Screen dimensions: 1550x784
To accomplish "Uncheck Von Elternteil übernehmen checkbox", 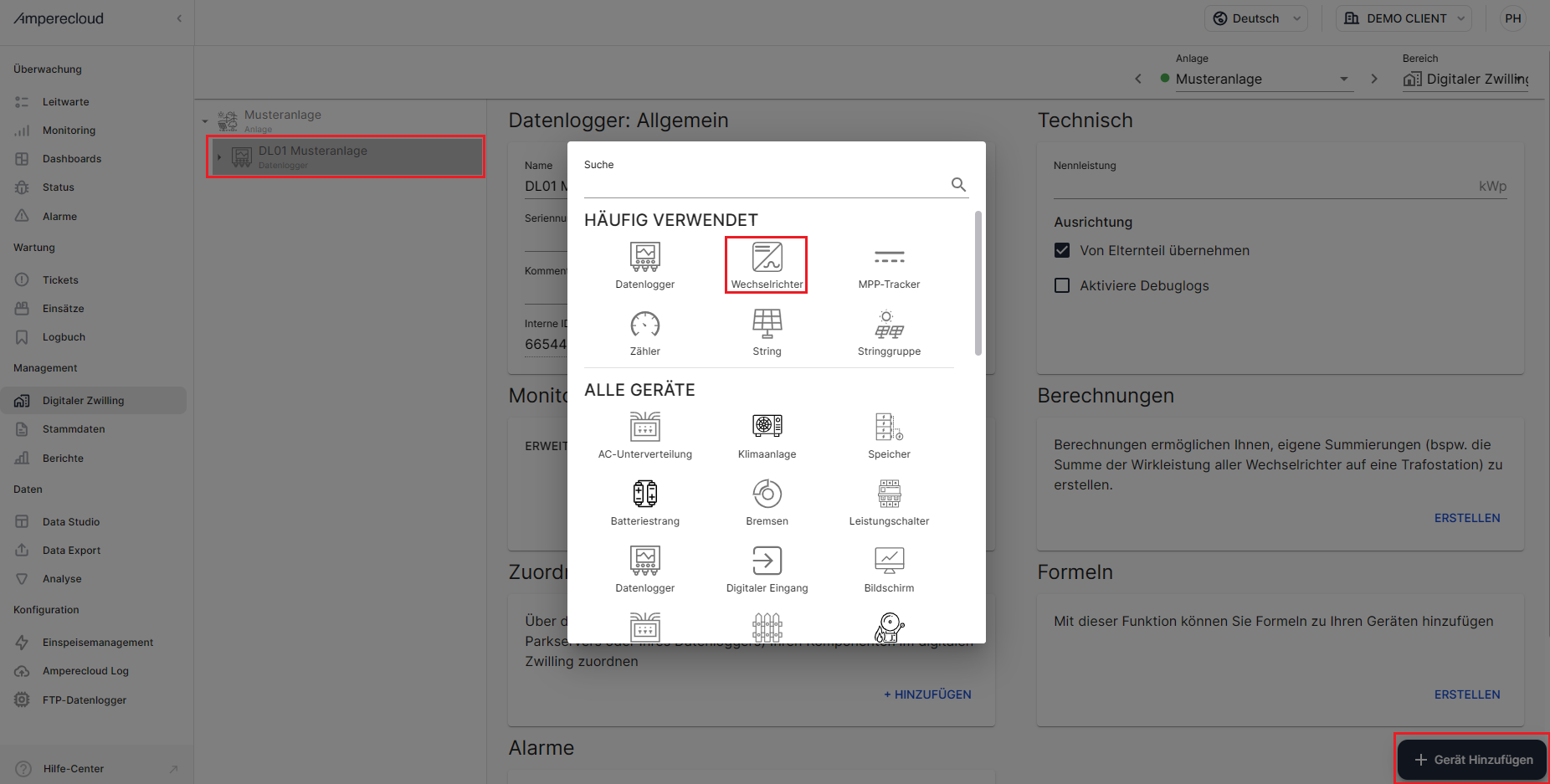I will tap(1062, 250).
